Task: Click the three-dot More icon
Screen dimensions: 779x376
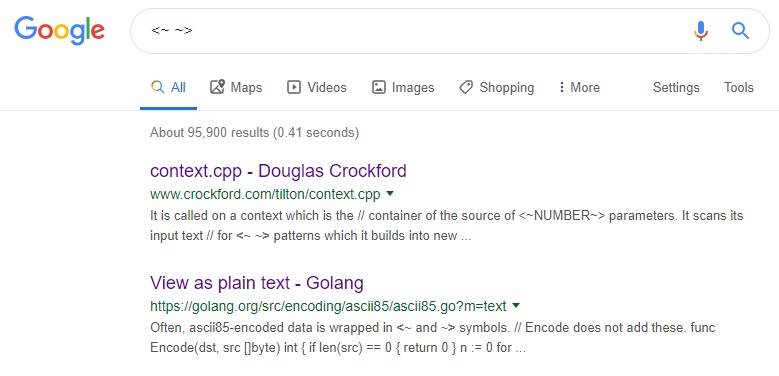Action: coord(561,87)
